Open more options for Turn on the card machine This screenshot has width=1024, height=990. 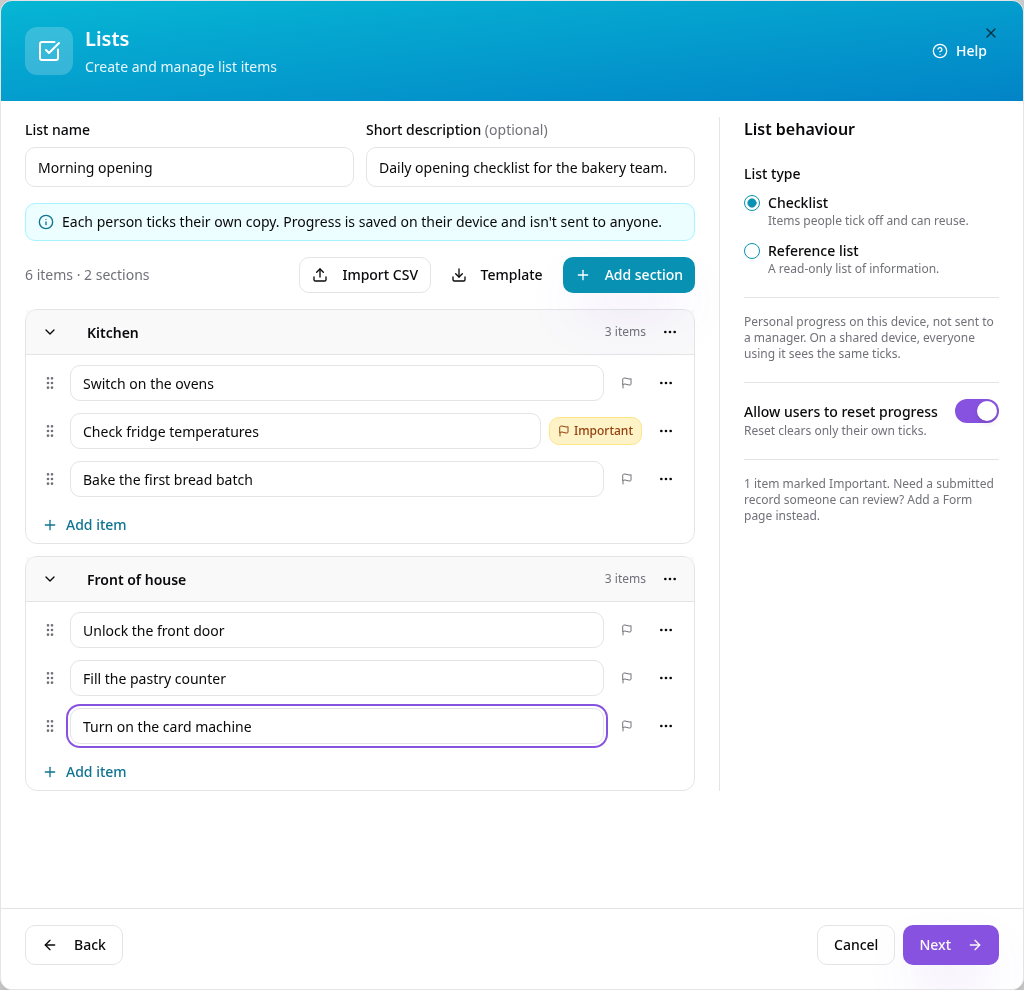tap(665, 726)
